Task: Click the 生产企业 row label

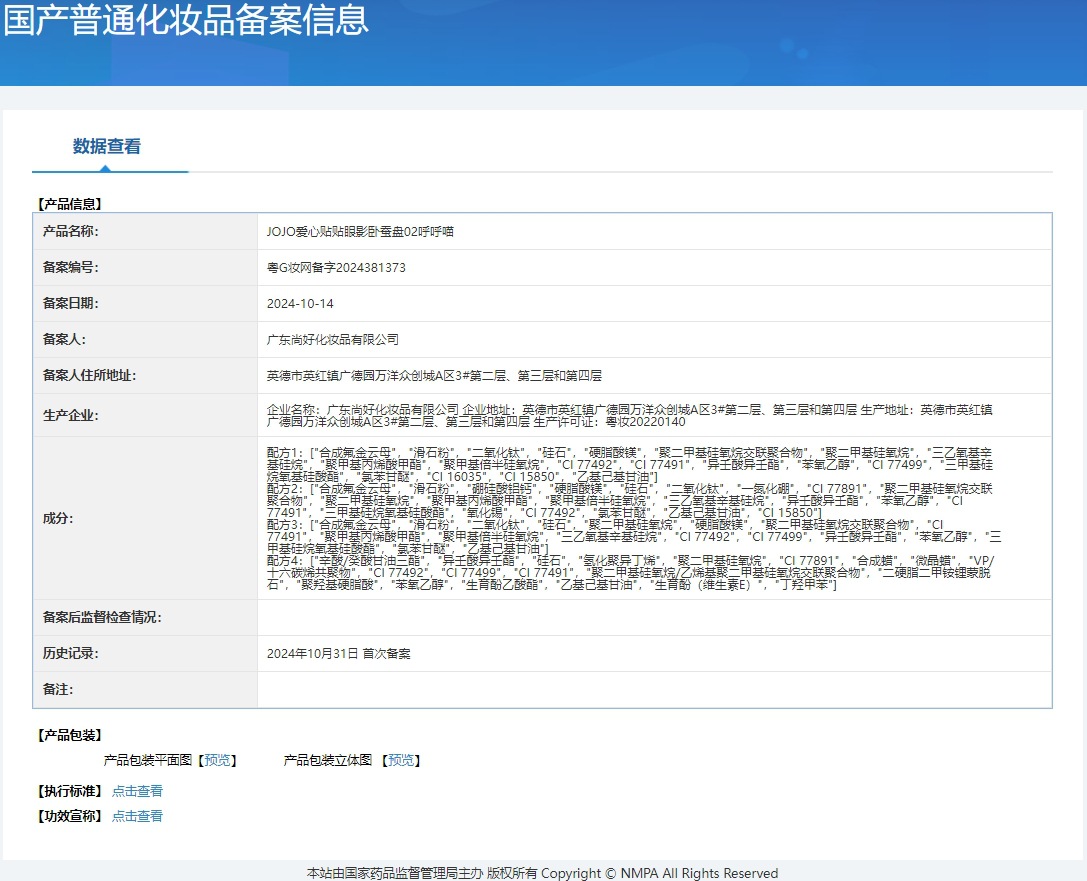Action: pyautogui.click(x=71, y=415)
